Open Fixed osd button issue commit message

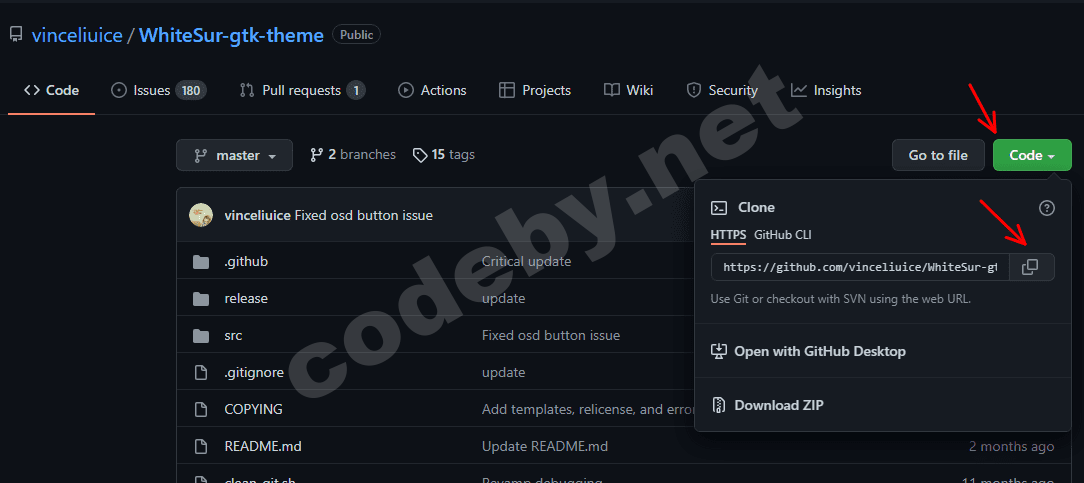364,216
